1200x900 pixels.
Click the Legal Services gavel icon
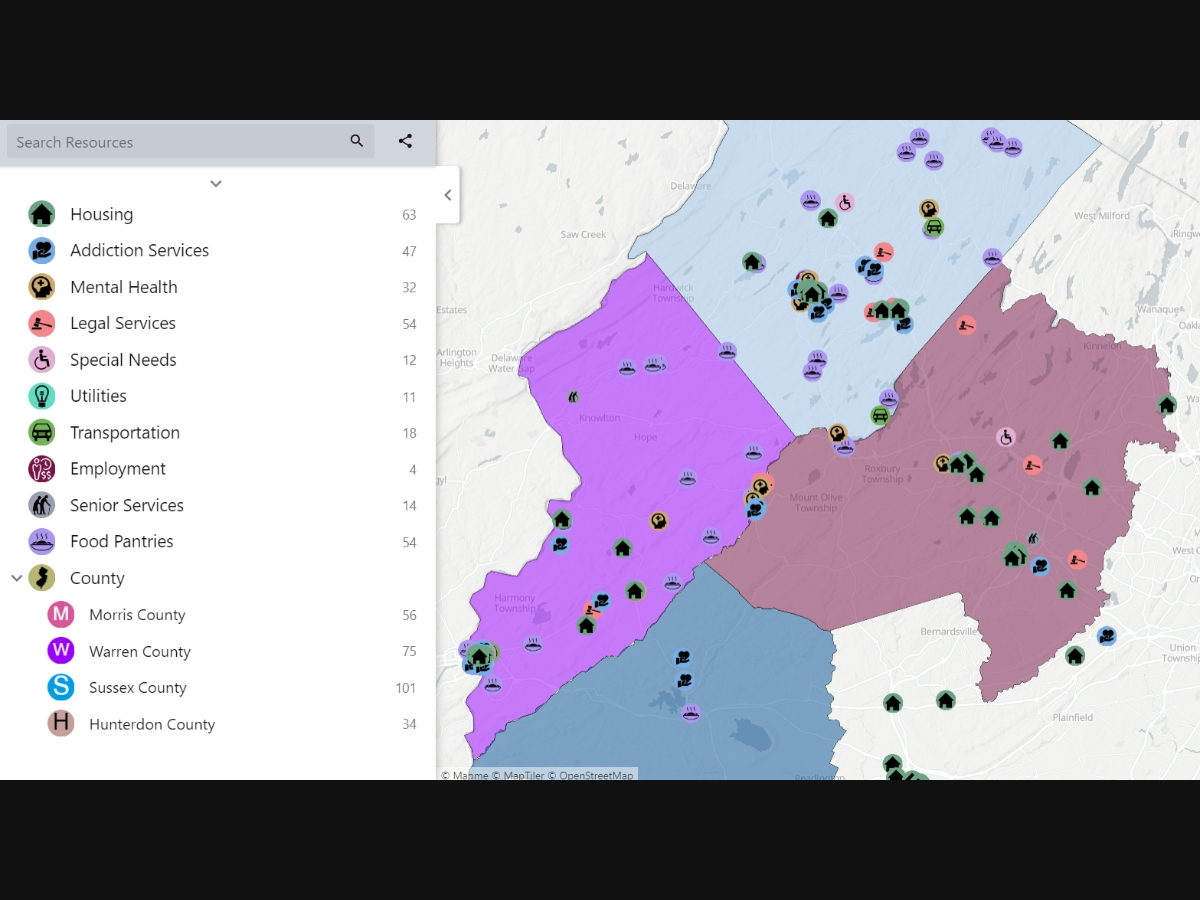pos(41,324)
